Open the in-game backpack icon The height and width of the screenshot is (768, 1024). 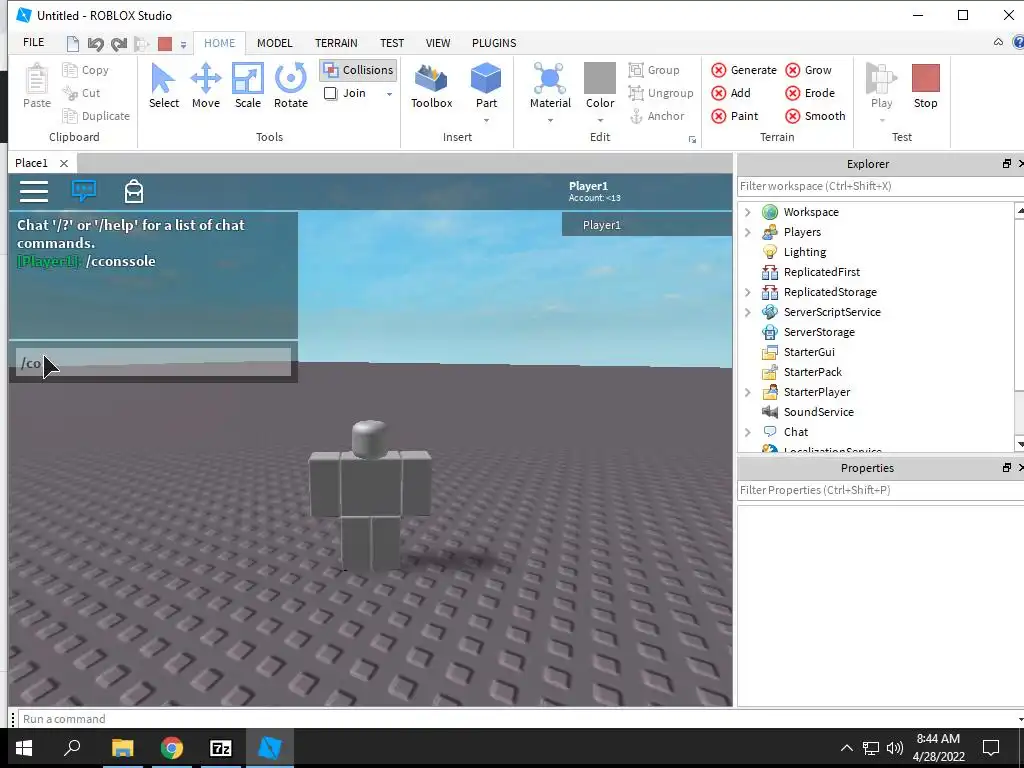(x=134, y=191)
